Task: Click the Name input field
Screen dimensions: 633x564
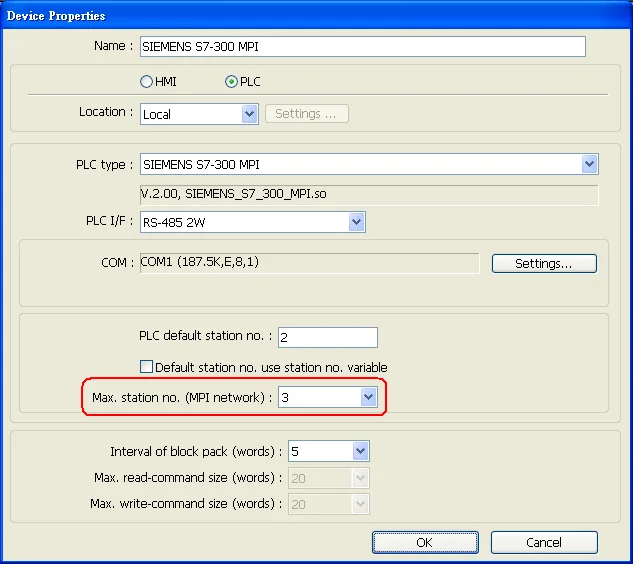Action: [363, 46]
